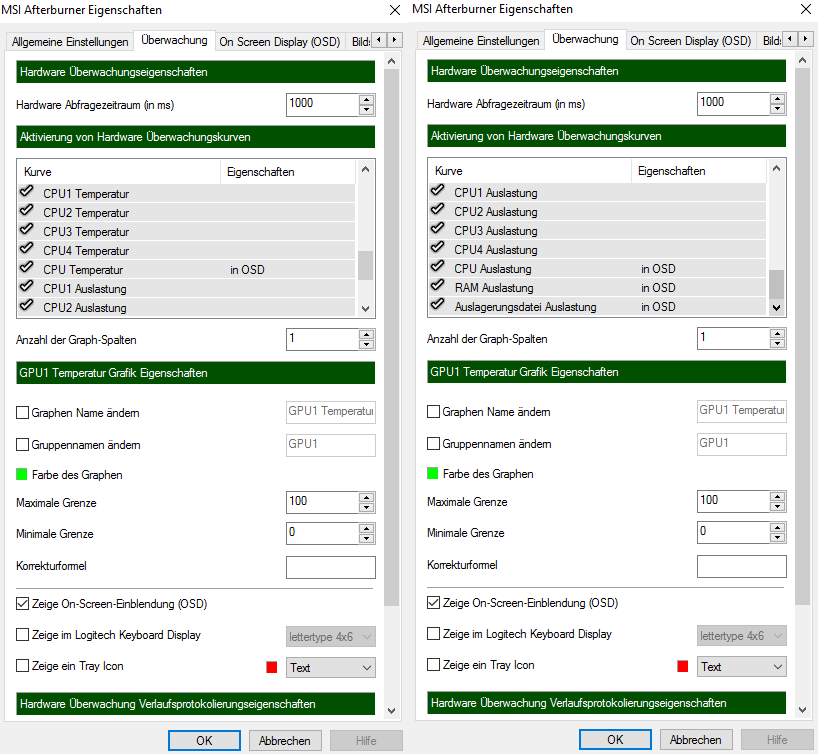818x754 pixels.
Task: Enable Graphen Name ändern in right window
Action: click(434, 412)
